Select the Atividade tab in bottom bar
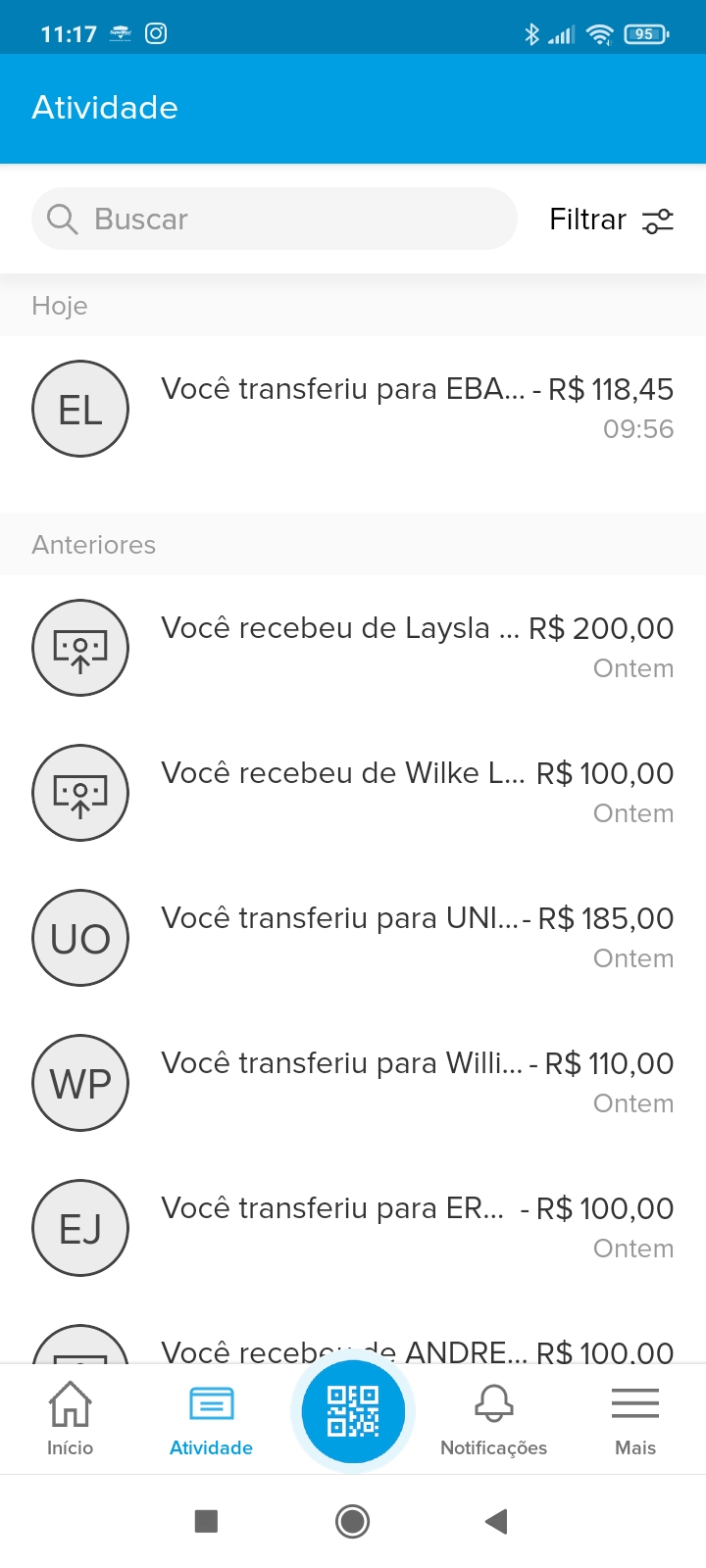 pyautogui.click(x=211, y=1417)
